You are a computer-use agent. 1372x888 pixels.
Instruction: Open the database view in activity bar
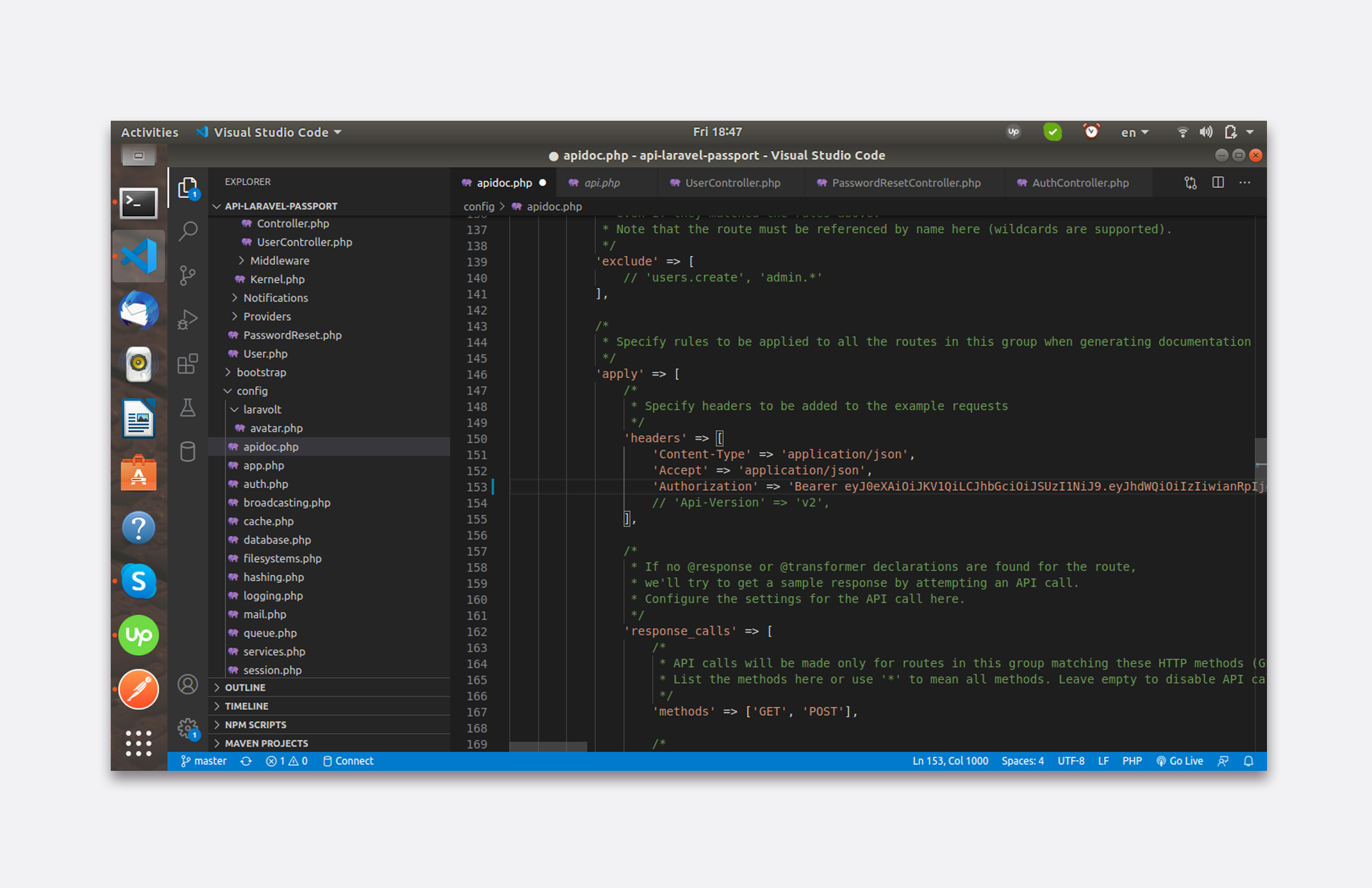tap(188, 452)
